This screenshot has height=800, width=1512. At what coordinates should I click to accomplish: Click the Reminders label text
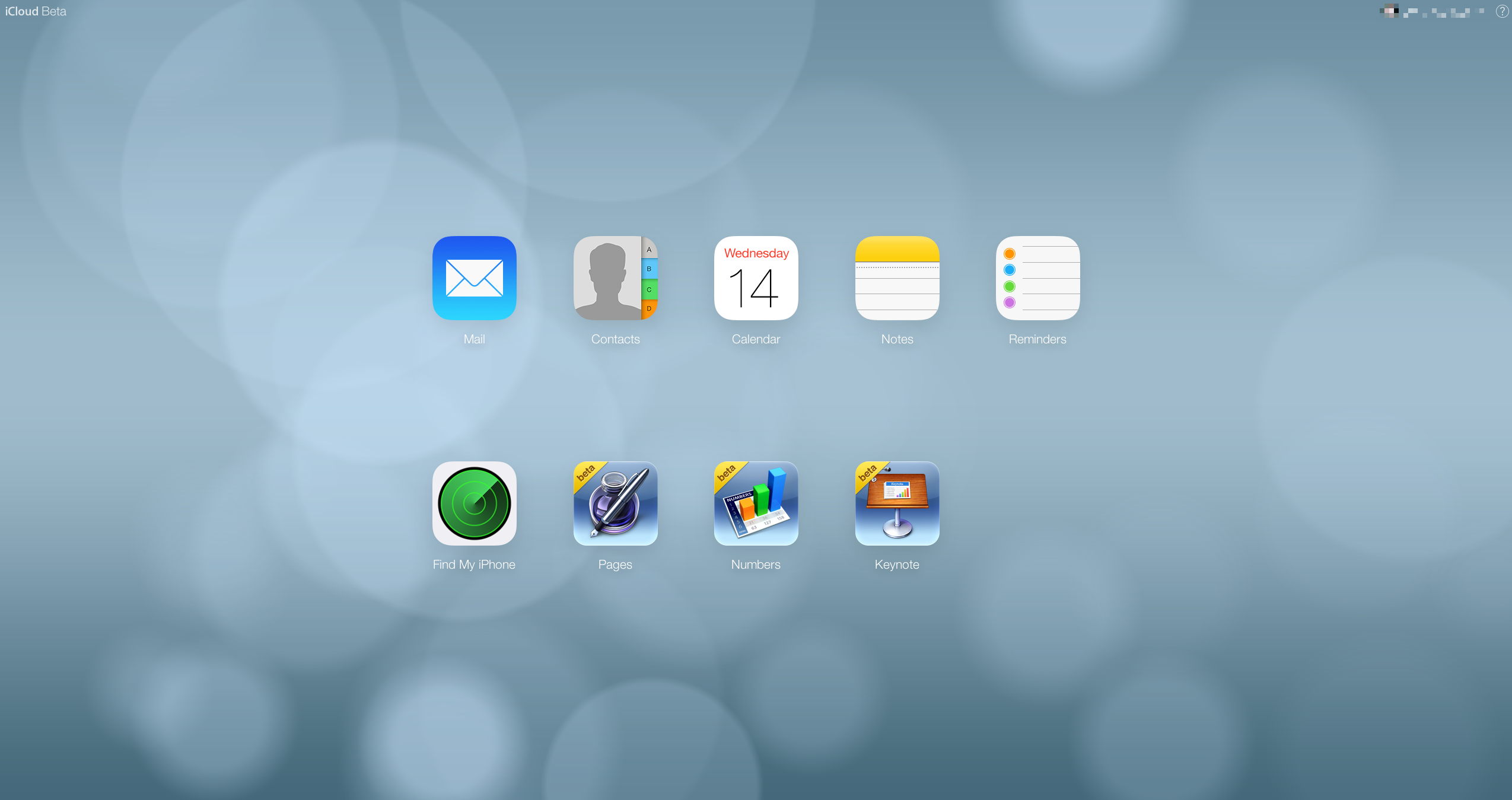point(1036,339)
